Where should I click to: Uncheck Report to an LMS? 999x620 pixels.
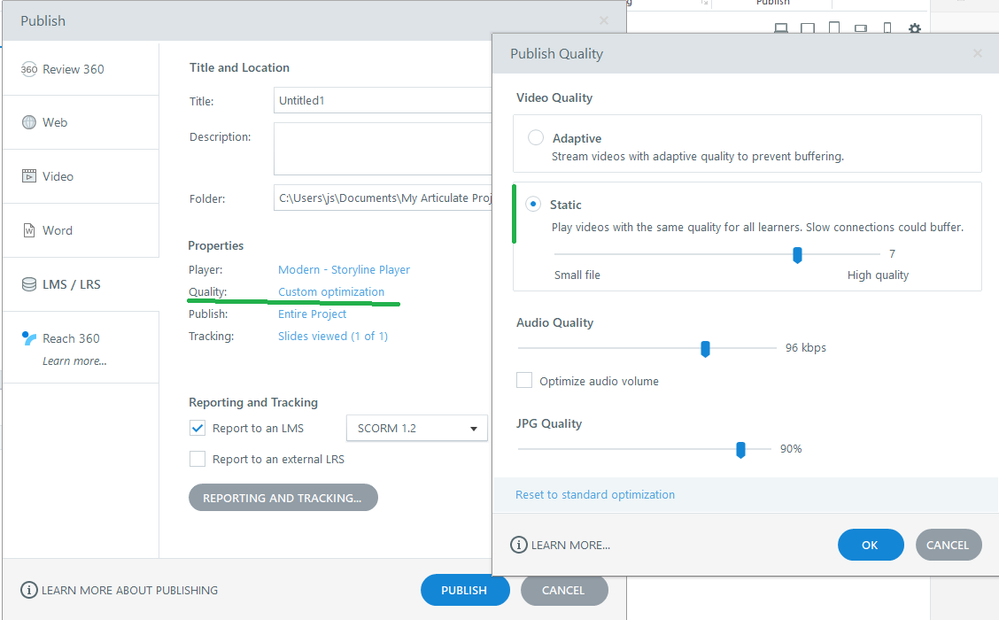point(197,428)
